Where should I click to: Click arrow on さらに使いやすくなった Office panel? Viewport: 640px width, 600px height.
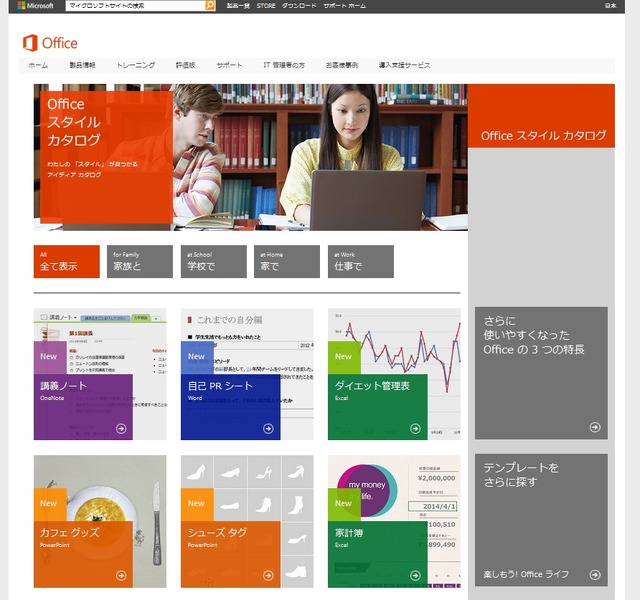(595, 427)
